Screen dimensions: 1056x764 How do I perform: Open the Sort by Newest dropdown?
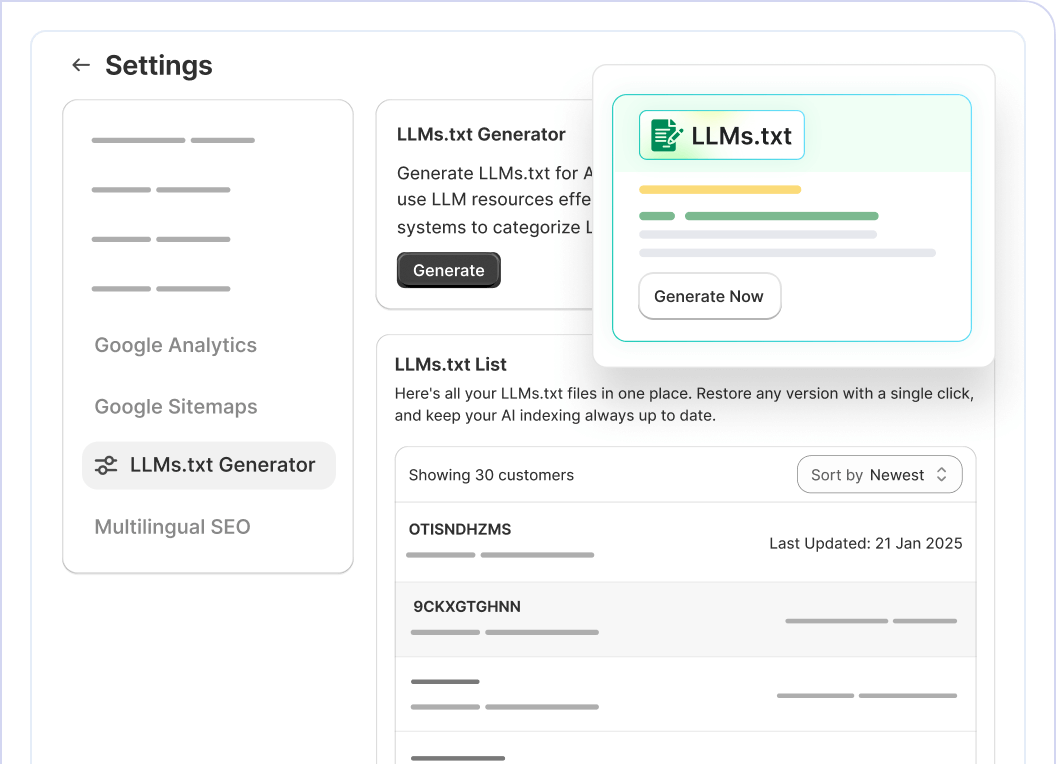pos(878,475)
